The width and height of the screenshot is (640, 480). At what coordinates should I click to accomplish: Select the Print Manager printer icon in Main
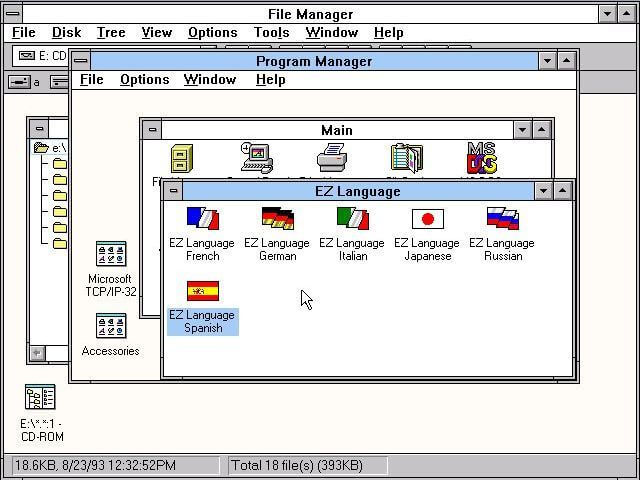coord(332,158)
